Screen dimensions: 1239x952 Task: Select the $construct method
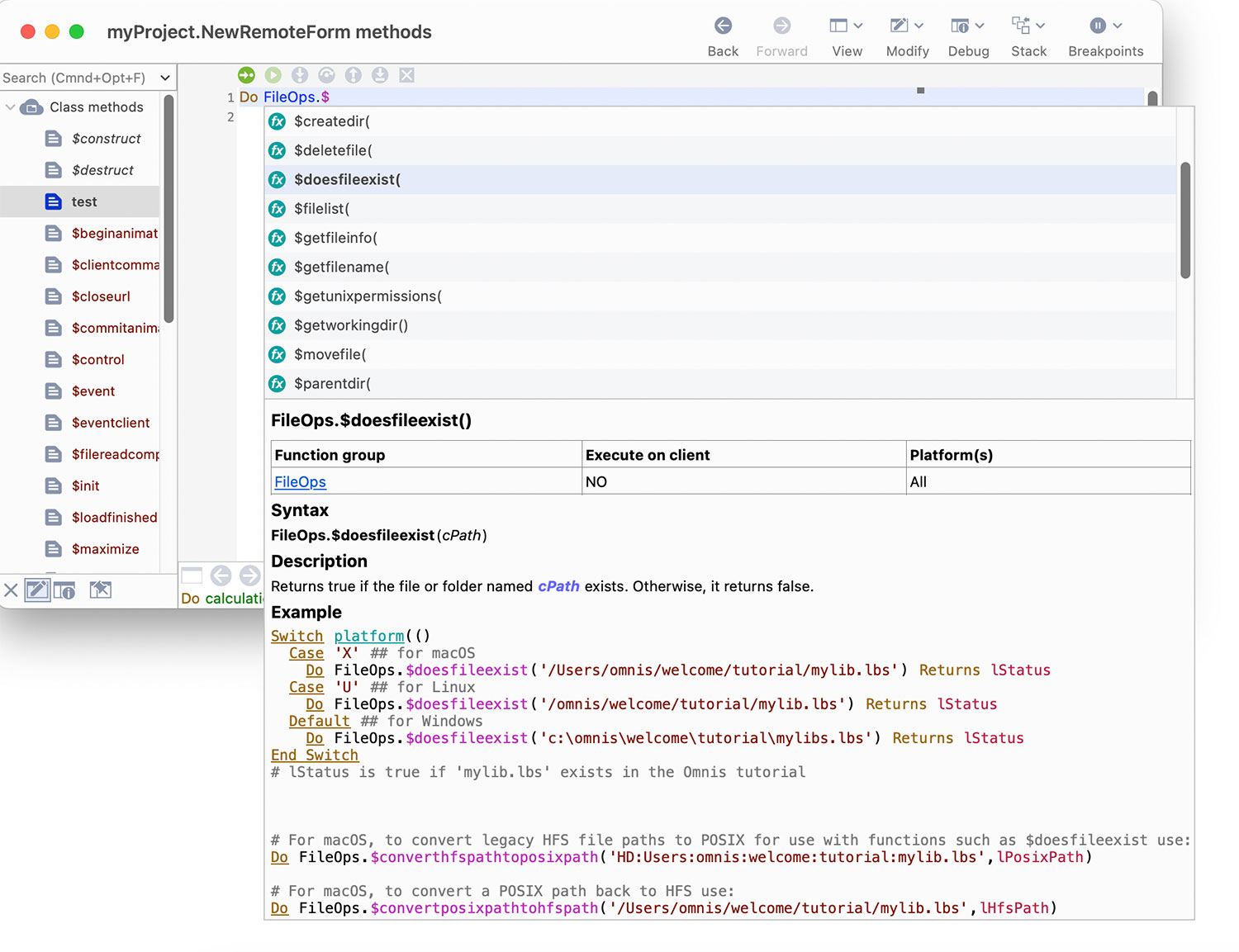tap(106, 139)
